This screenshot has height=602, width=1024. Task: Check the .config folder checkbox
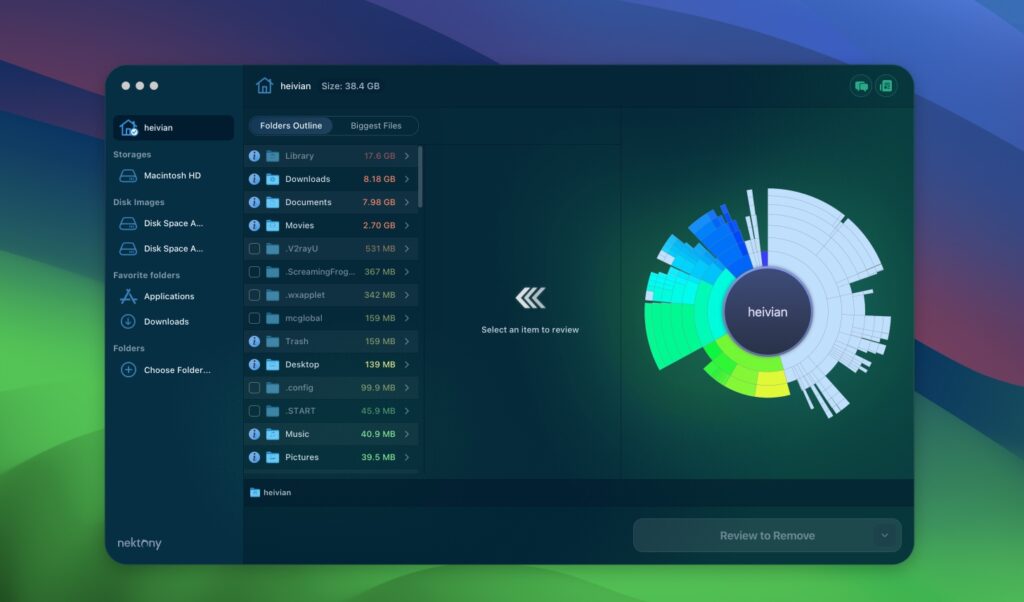tap(254, 387)
